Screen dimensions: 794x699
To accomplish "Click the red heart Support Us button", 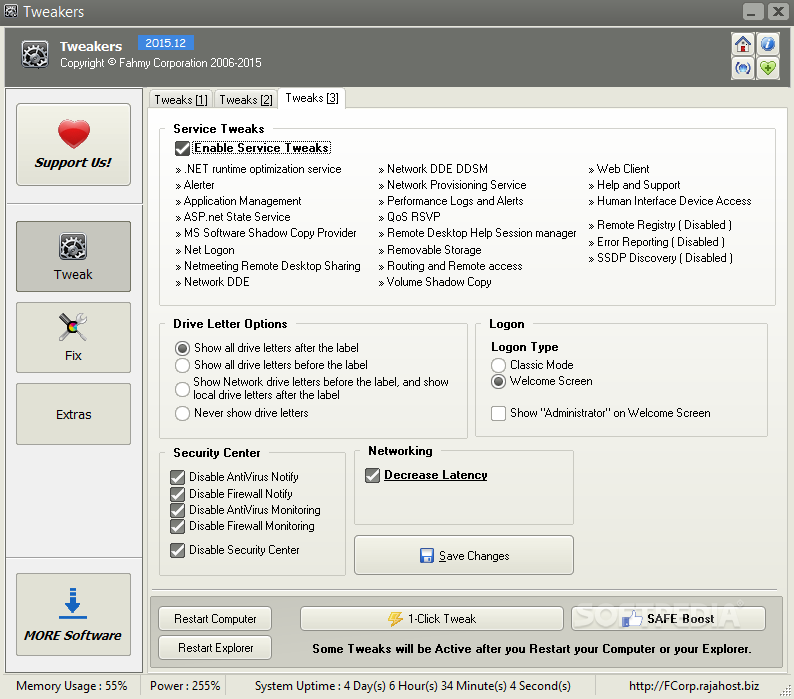I will click(73, 144).
